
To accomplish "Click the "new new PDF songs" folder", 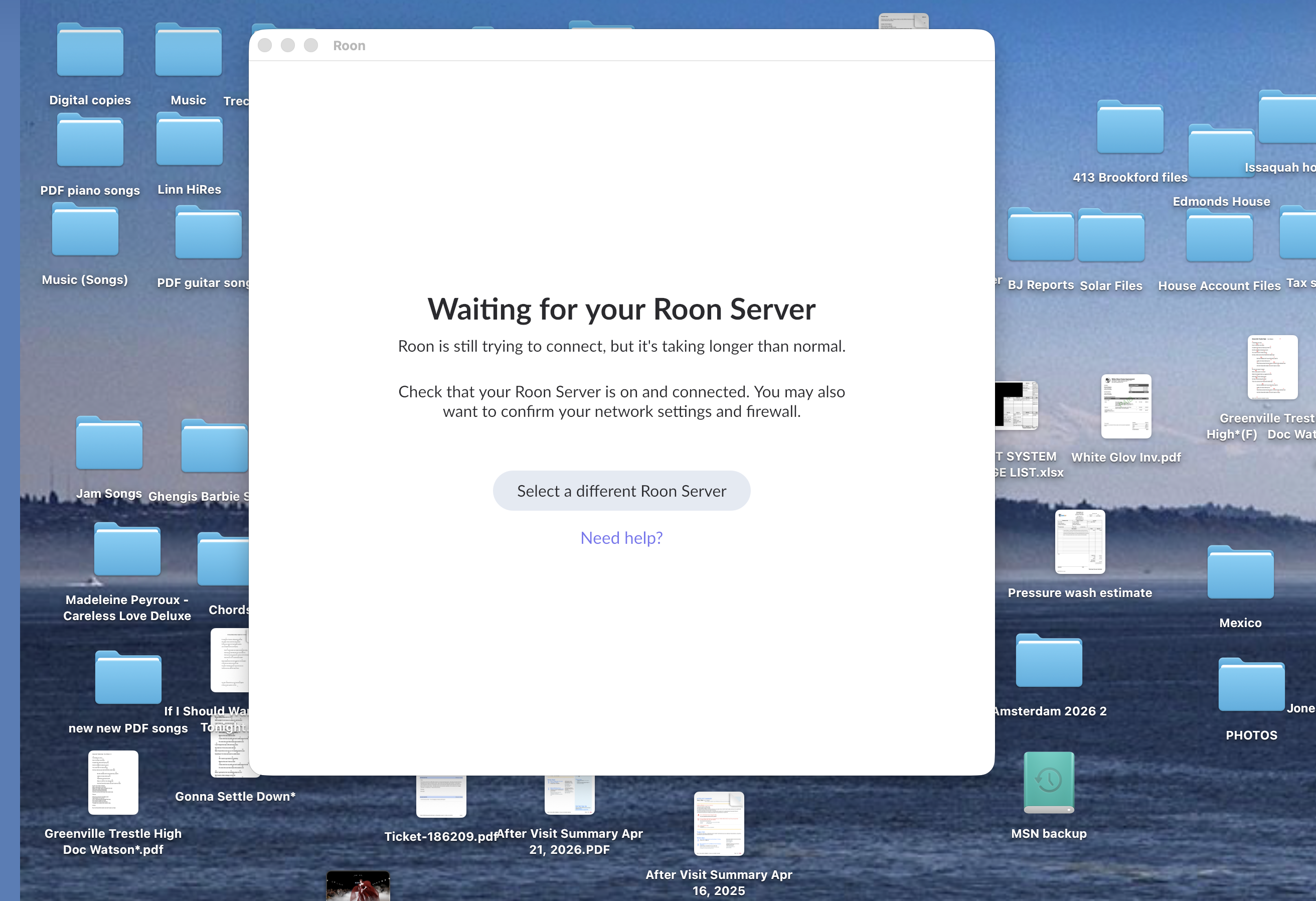I will click(128, 678).
